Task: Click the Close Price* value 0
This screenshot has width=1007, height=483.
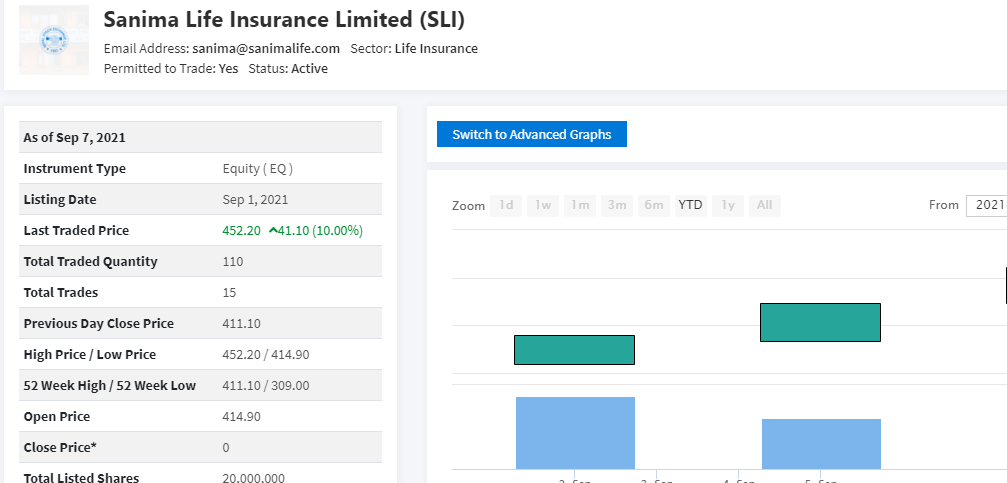Action: pos(225,448)
